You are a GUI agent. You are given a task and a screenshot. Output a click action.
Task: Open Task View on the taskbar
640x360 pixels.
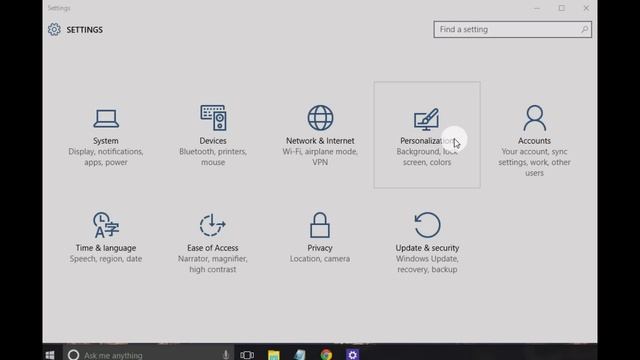click(x=247, y=355)
